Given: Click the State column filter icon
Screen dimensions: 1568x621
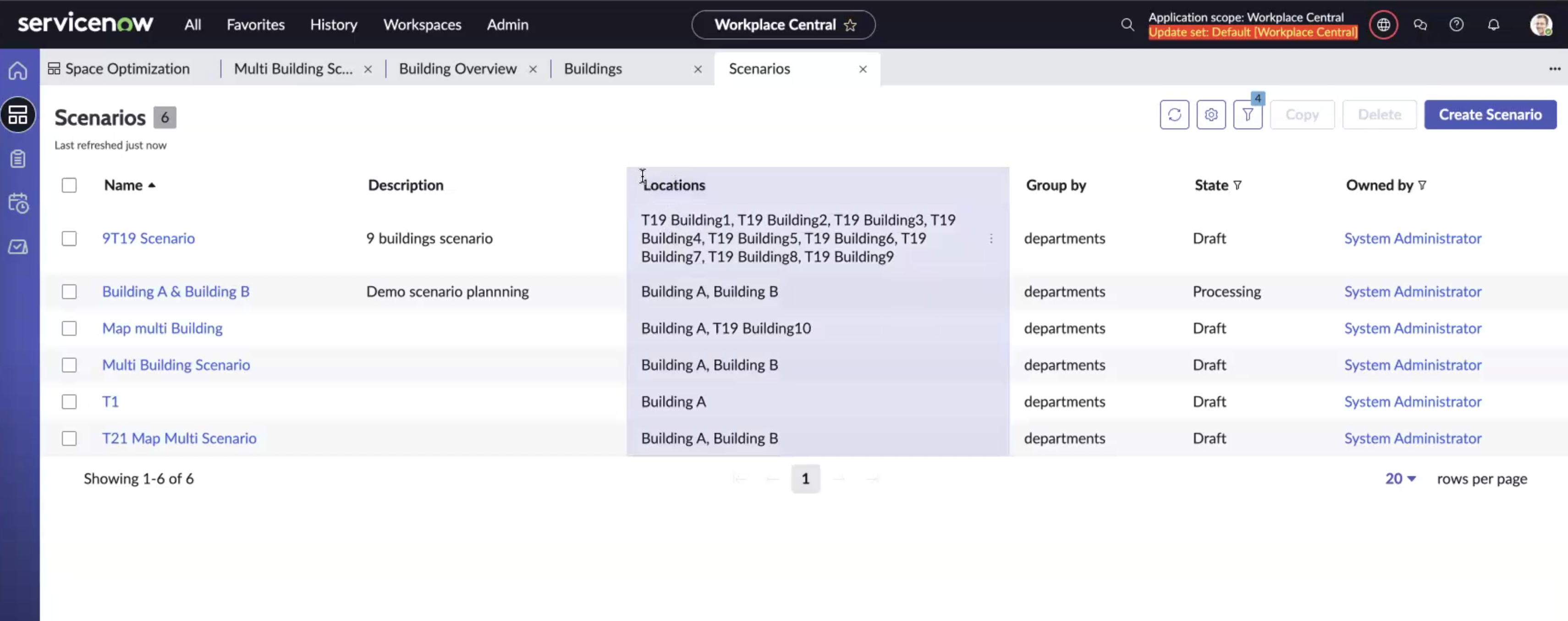Looking at the screenshot, I should pyautogui.click(x=1238, y=185).
